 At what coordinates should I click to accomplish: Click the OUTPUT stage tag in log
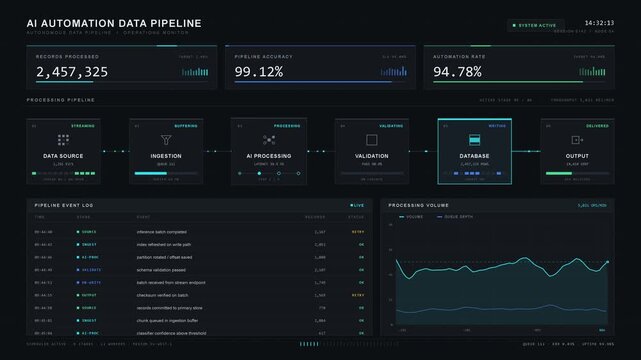tap(87, 295)
